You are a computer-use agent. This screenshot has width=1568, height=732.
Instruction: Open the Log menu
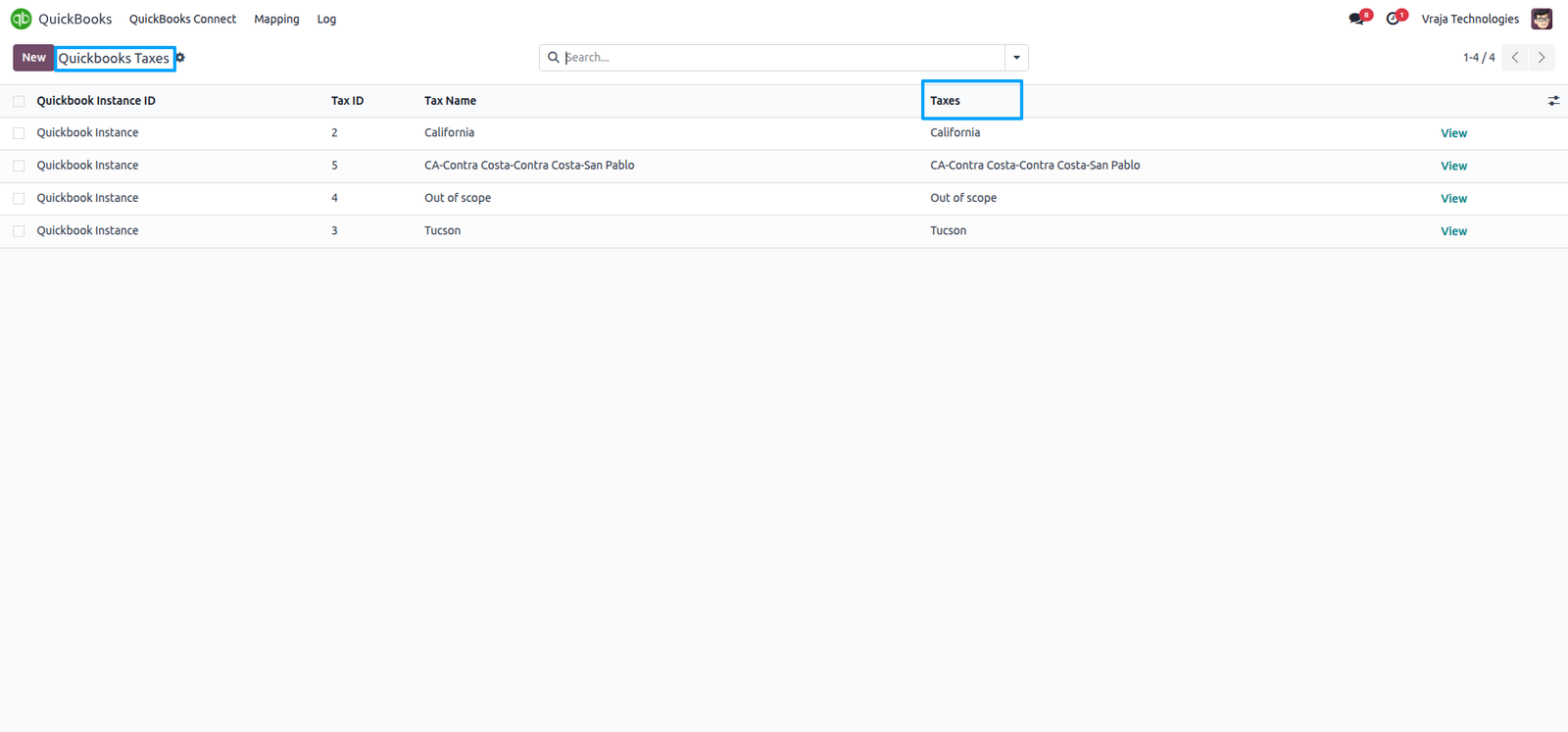point(326,19)
